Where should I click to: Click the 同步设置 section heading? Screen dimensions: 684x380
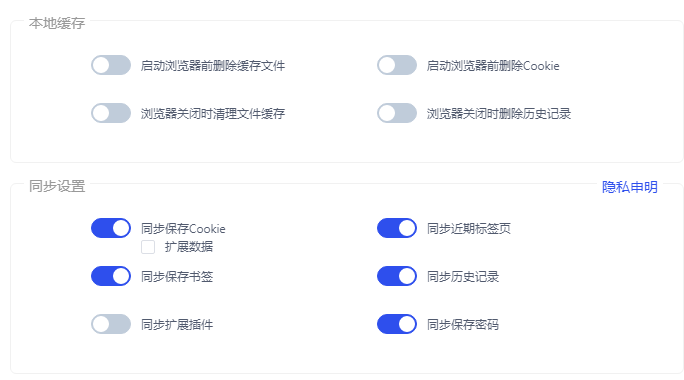coord(57,186)
